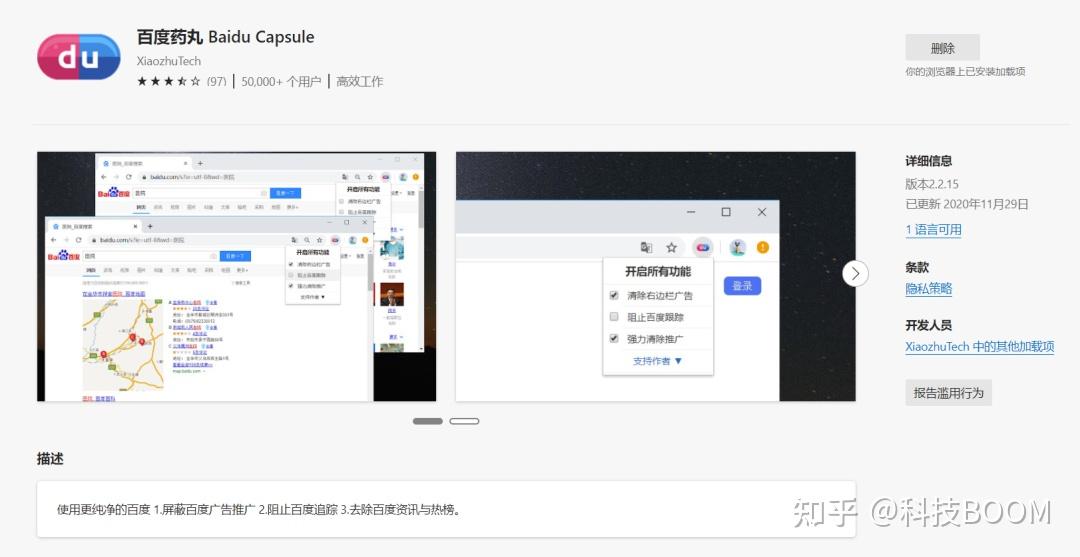This screenshot has width=1080, height=557.
Task: Open XiaozhuTech 中的其他加载项 link
Action: [979, 346]
